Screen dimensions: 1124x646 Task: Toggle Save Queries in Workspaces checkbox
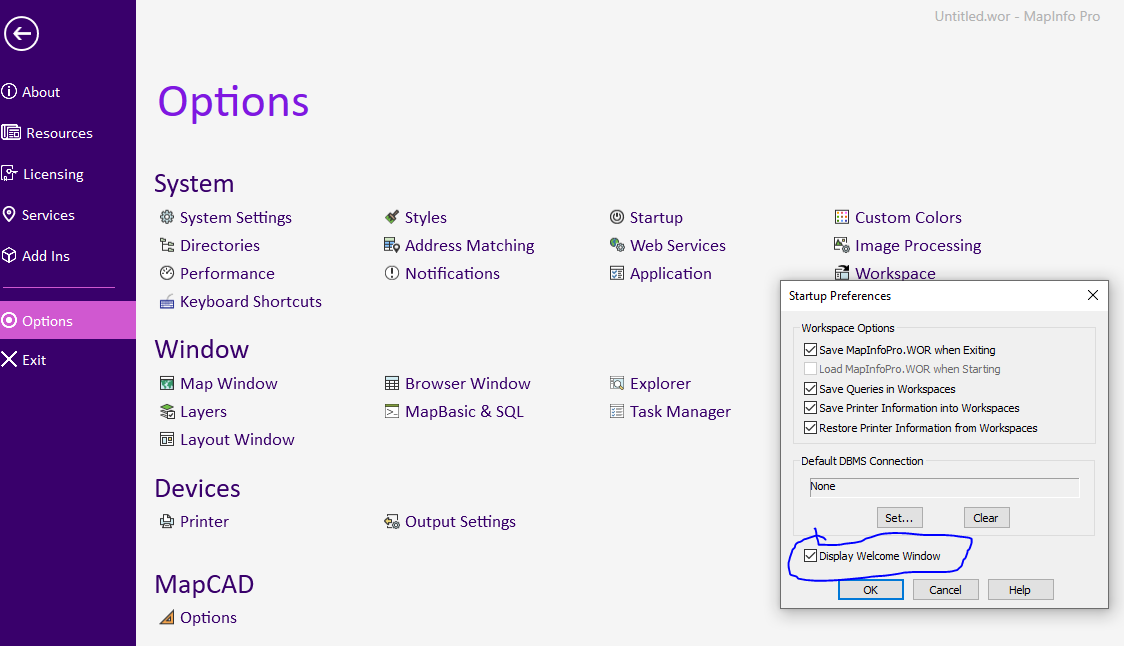click(x=810, y=389)
